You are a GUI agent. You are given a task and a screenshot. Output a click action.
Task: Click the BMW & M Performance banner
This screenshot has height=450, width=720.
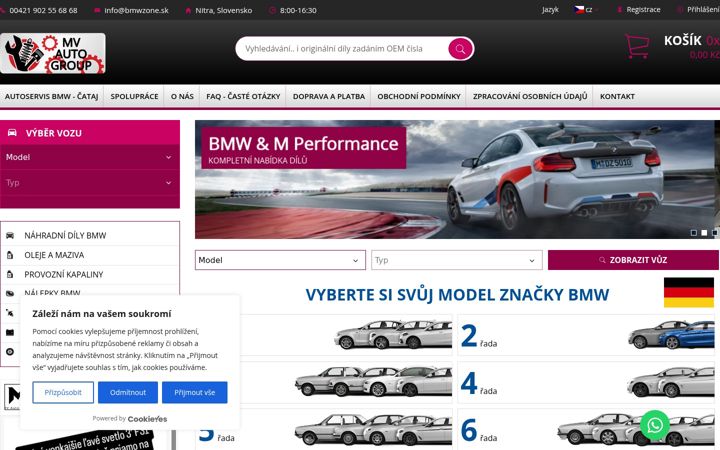pyautogui.click(x=457, y=180)
